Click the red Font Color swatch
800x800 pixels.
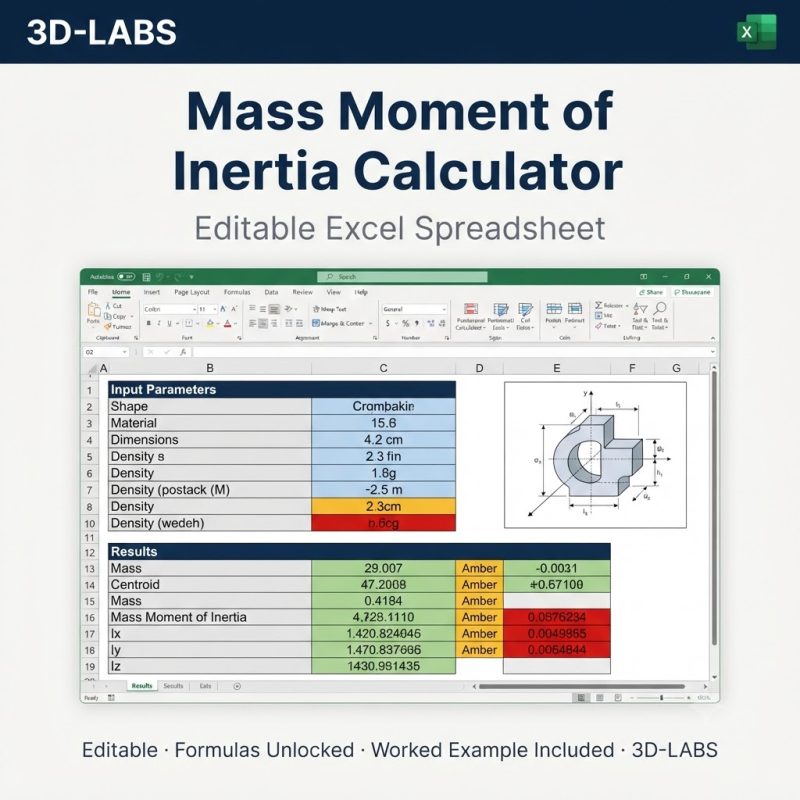[228, 323]
